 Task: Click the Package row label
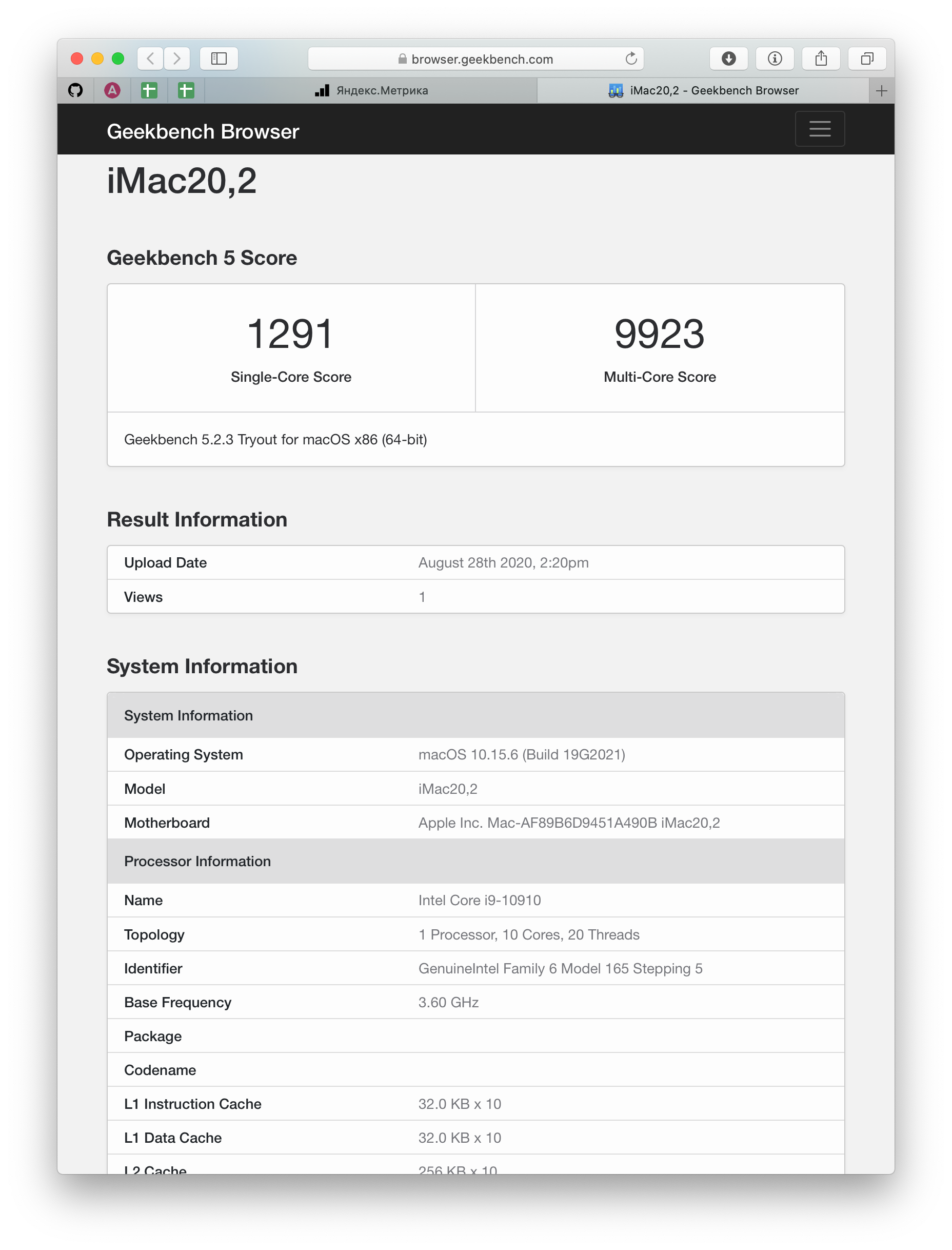153,1037
